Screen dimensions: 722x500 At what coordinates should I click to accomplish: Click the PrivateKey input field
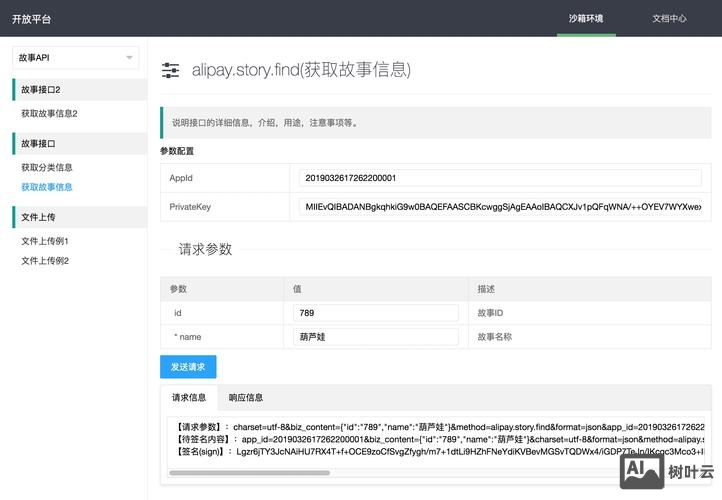pyautogui.click(x=500, y=207)
